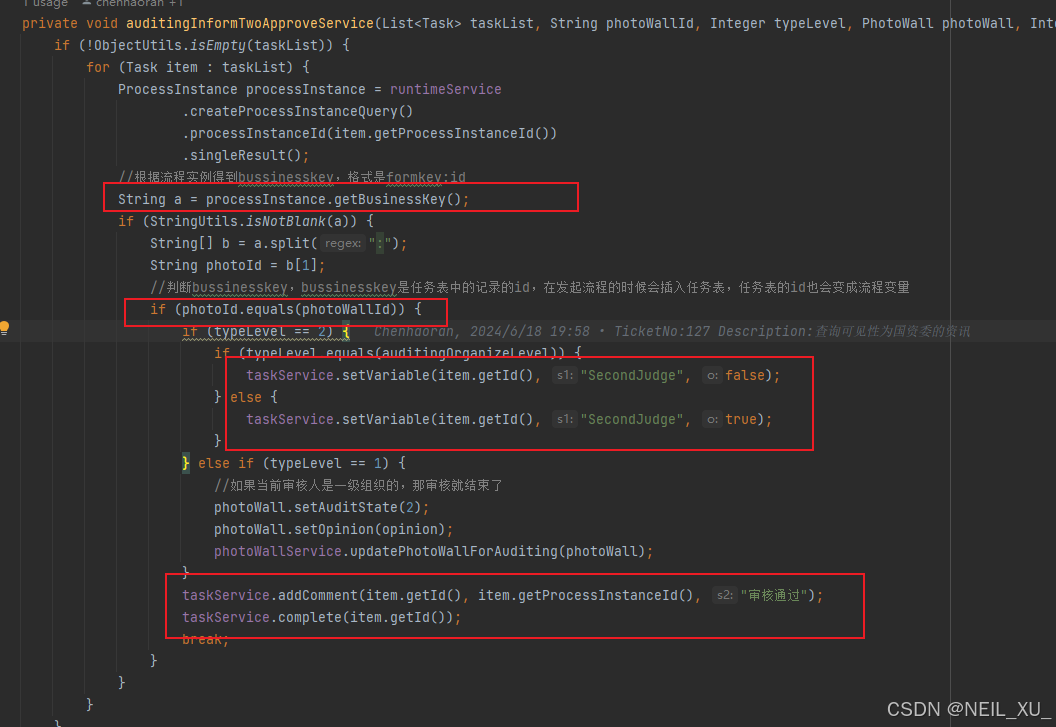
Task: Click the 'break;' keyword
Action: (x=205, y=639)
